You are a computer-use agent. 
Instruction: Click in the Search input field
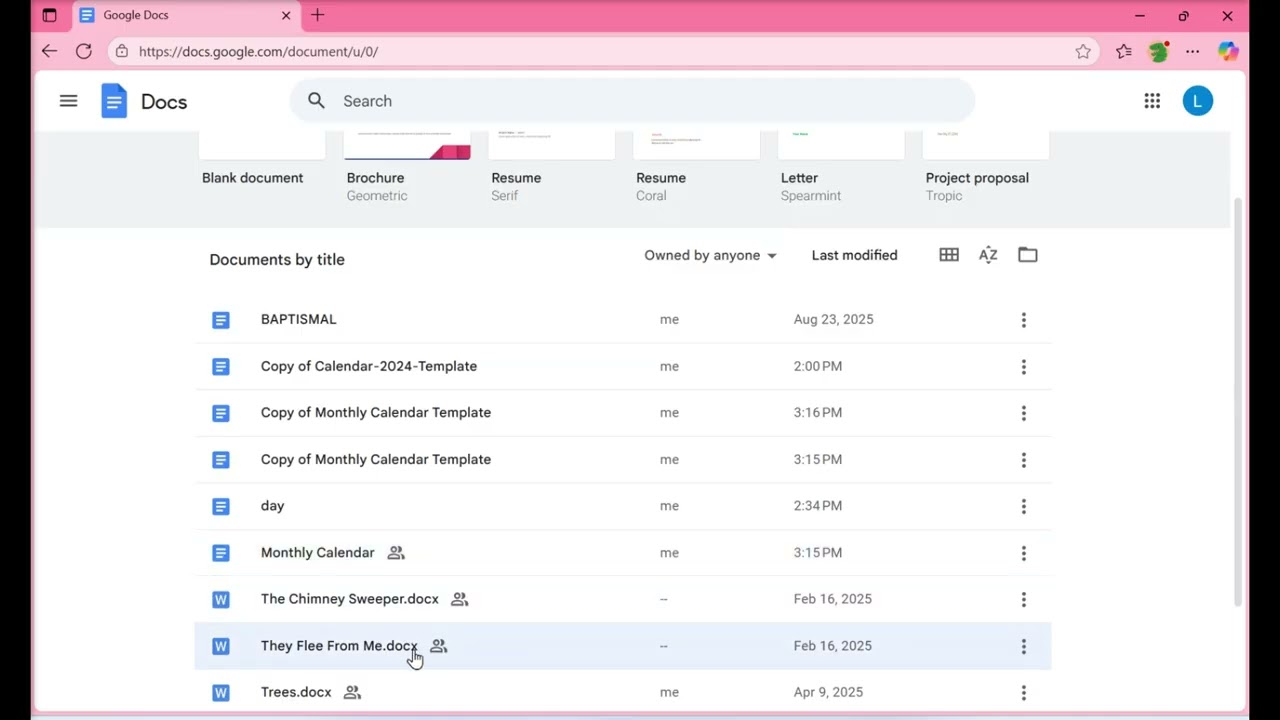click(x=632, y=101)
